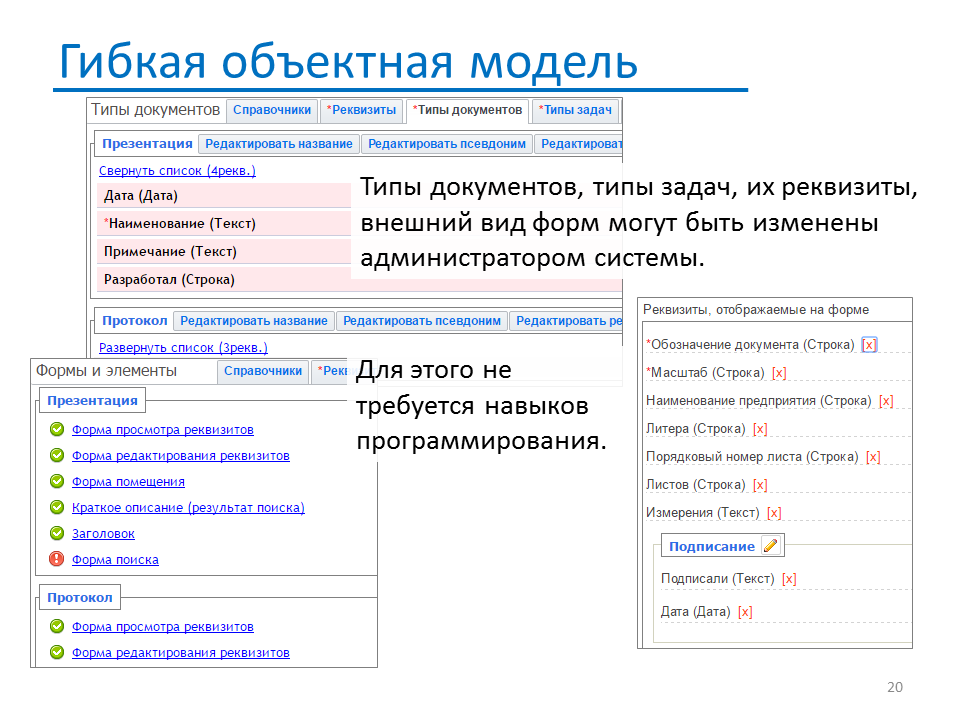Click the Подписали (Текст) field label
Viewport: 960px width, 720px height.
(718, 579)
